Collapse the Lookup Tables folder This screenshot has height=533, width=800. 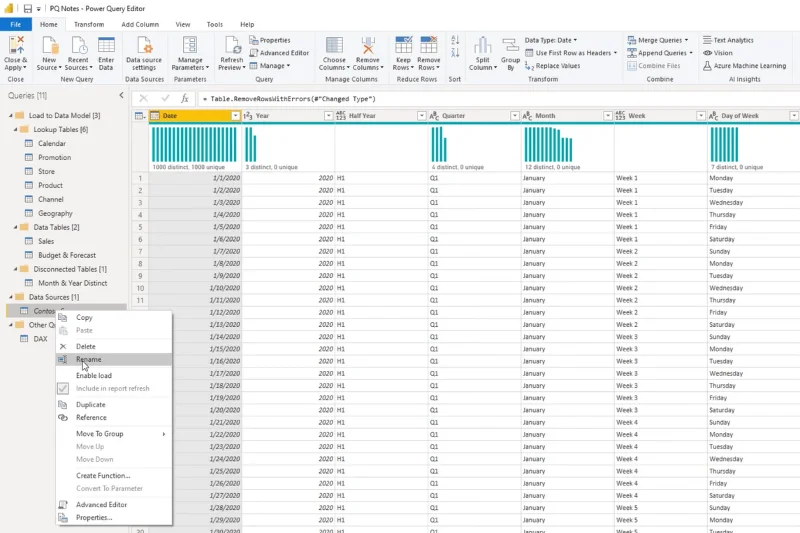coord(15,130)
